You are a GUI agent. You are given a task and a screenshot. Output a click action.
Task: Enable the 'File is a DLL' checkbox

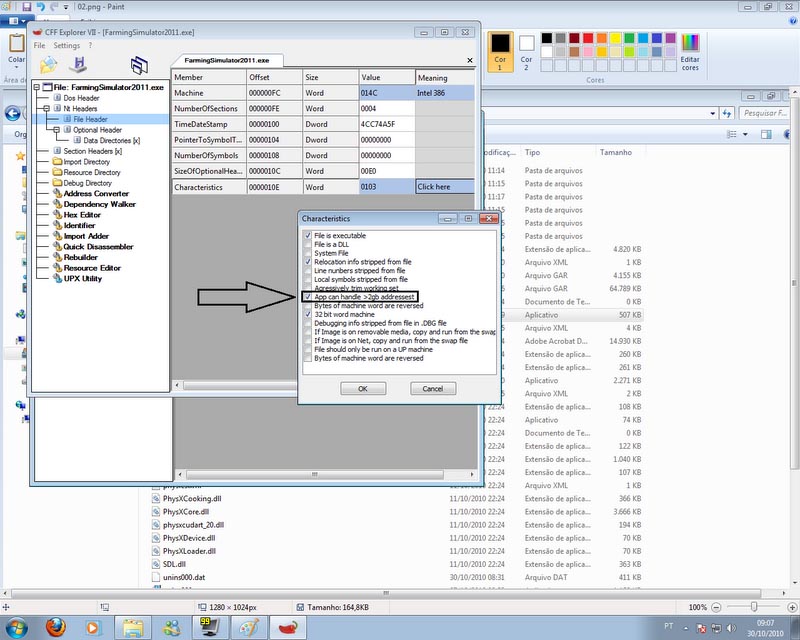coord(307,244)
